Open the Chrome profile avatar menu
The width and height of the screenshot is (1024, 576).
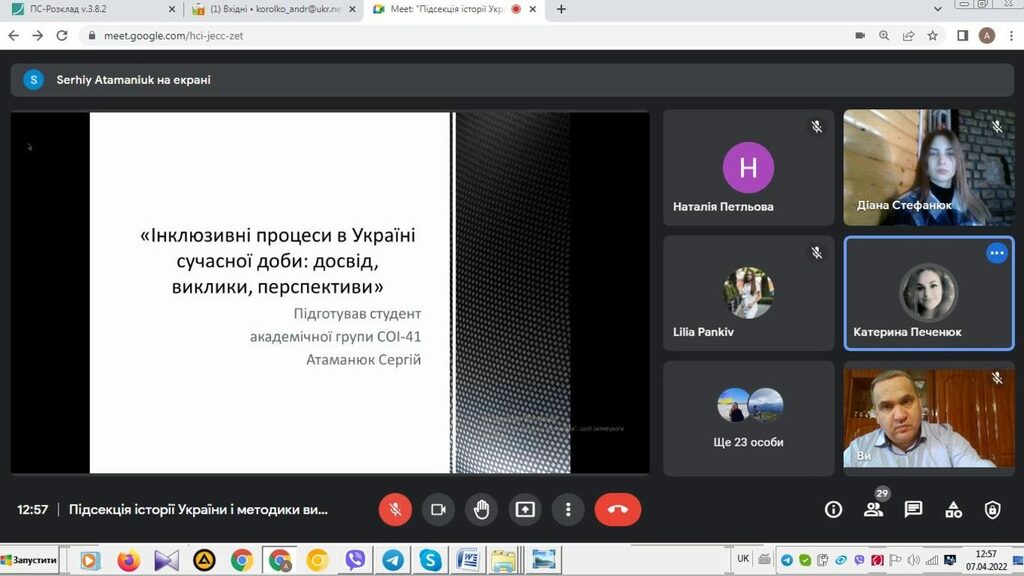point(987,35)
